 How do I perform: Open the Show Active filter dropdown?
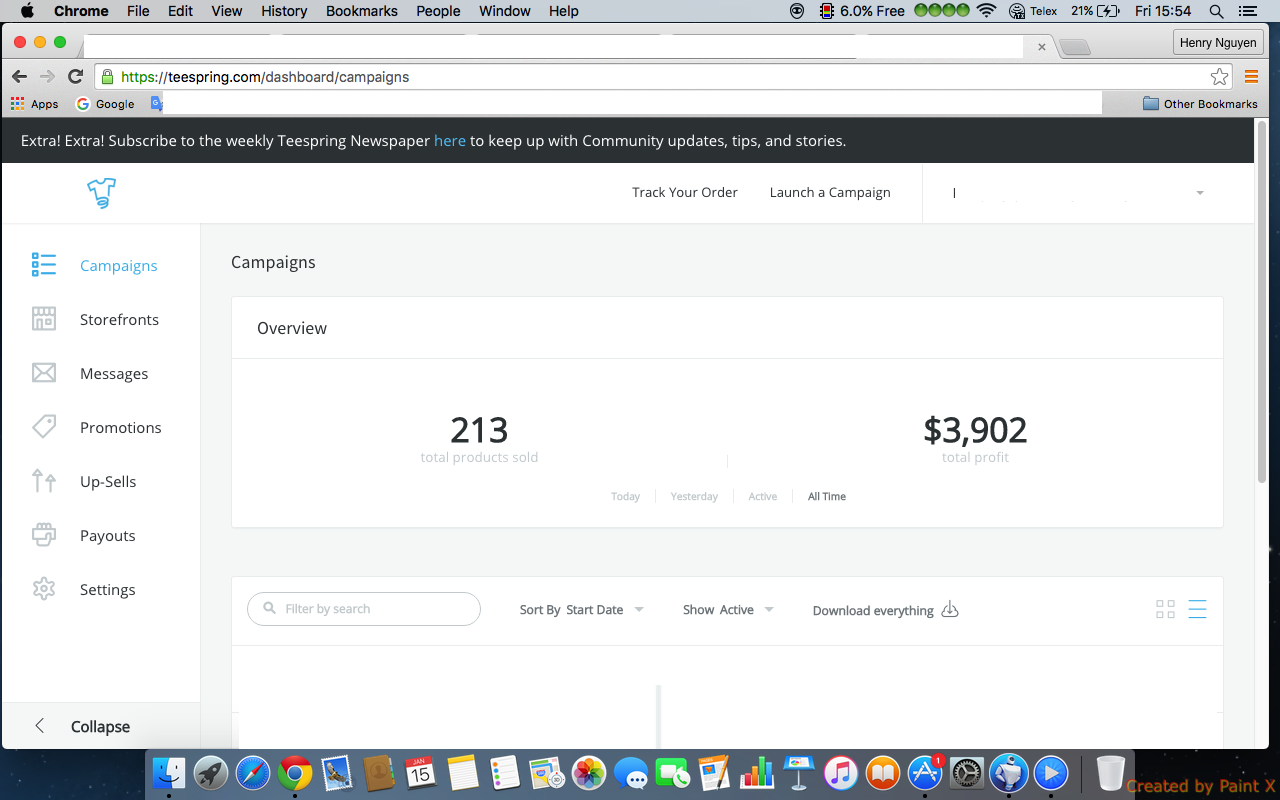pyautogui.click(x=728, y=609)
